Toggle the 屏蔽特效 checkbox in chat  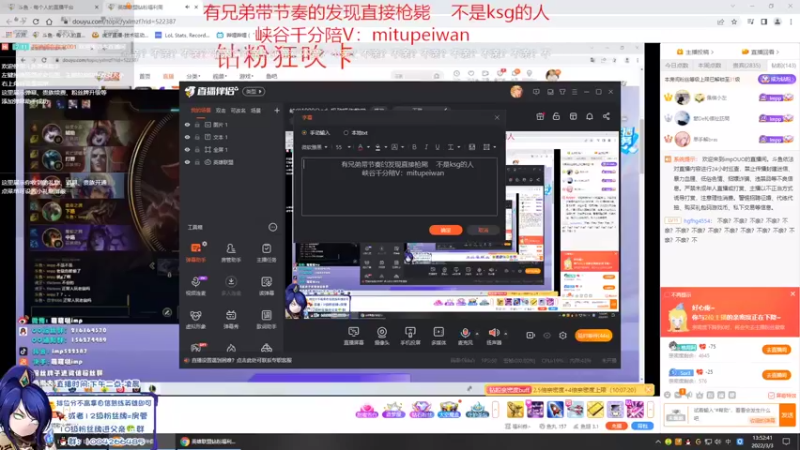tap(771, 395)
